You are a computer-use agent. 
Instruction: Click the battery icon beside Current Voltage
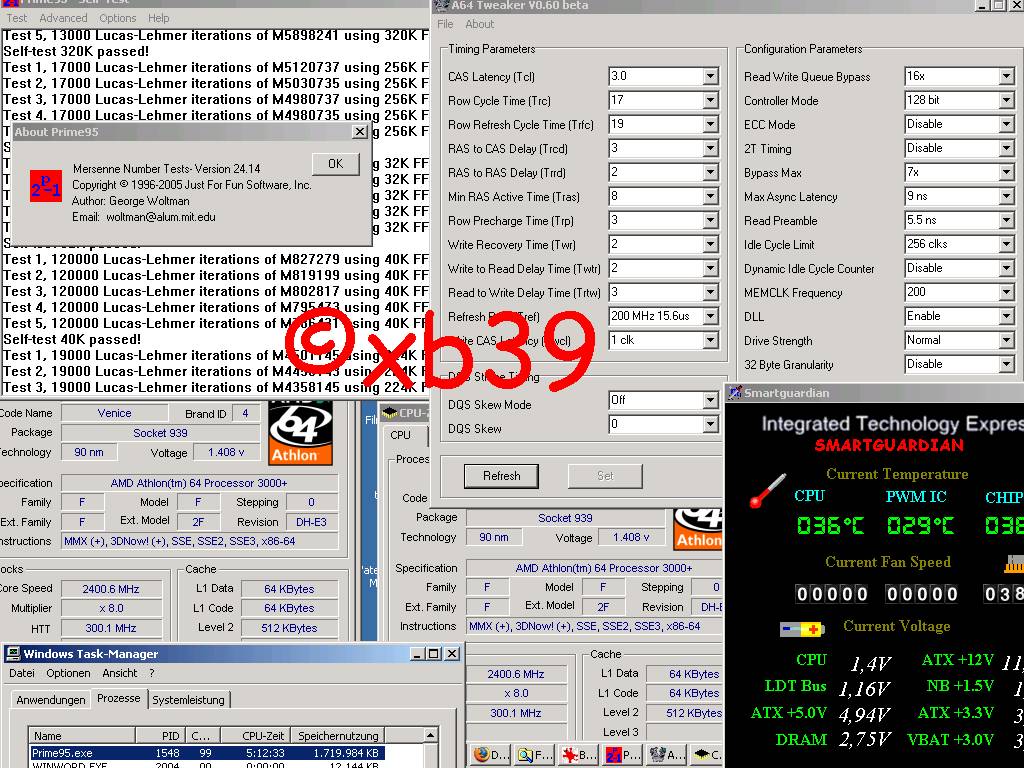click(802, 629)
